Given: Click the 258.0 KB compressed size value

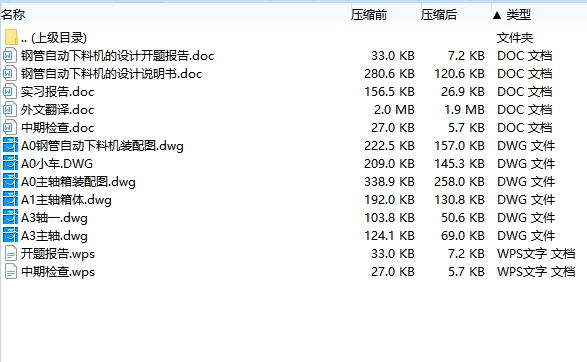Looking at the screenshot, I should (x=459, y=182).
